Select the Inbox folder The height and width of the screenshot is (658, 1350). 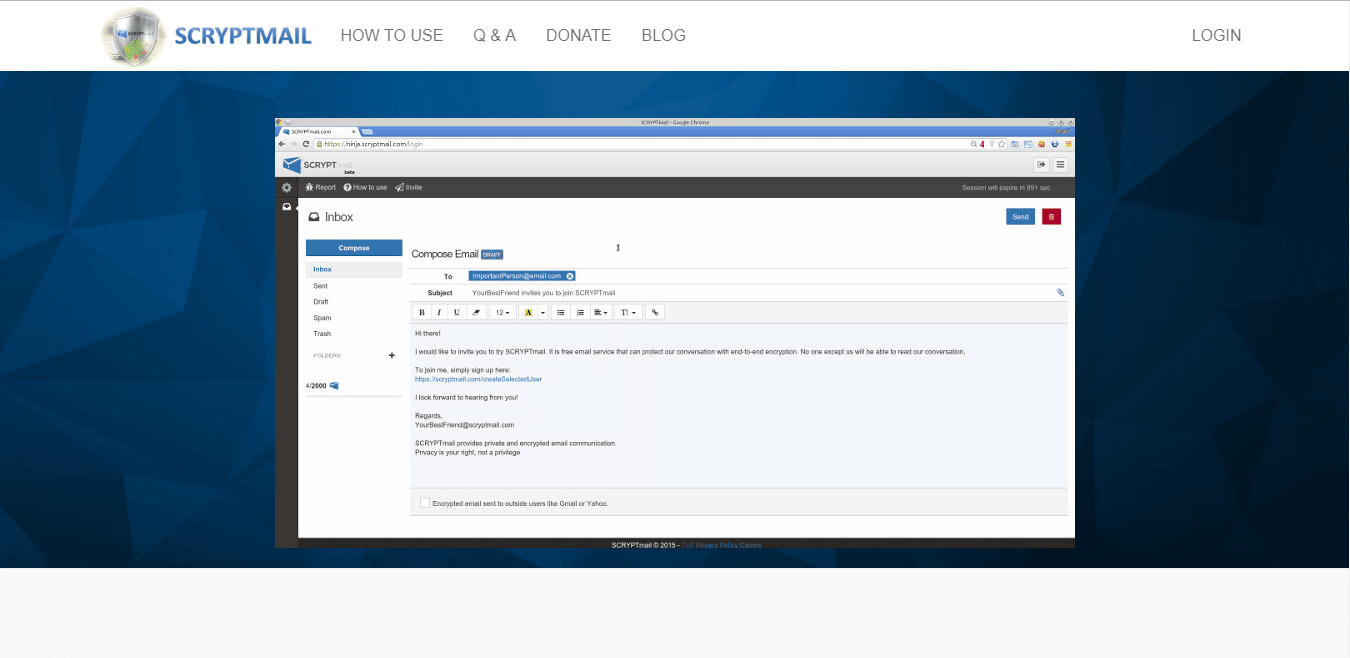[x=354, y=269]
